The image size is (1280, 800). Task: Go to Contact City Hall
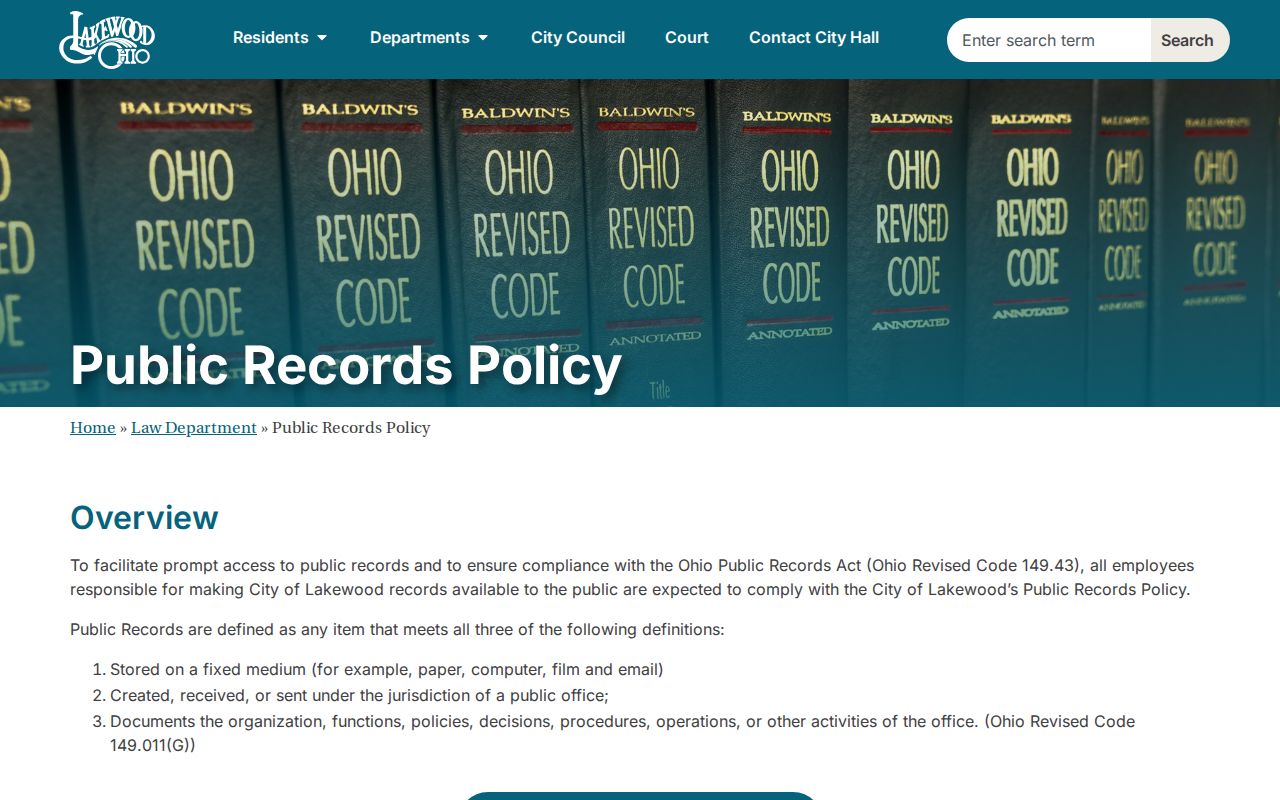pyautogui.click(x=814, y=38)
